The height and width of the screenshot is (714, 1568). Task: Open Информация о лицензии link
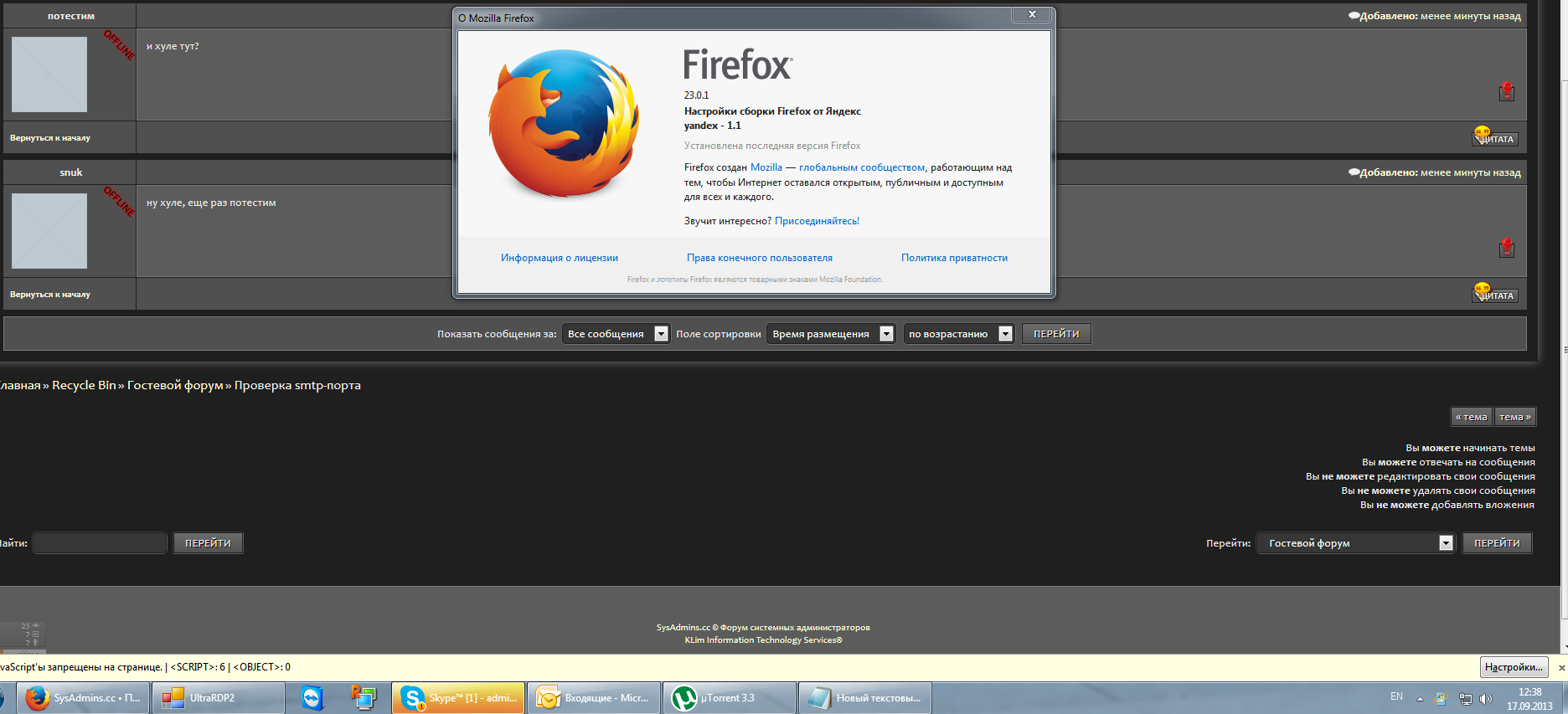coord(560,258)
